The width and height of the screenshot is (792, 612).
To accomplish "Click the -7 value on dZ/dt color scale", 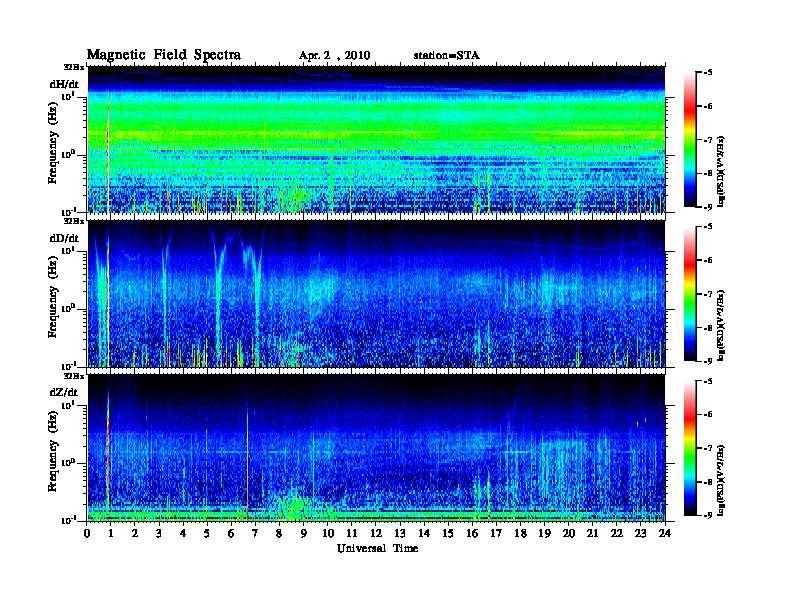I will [707, 448].
